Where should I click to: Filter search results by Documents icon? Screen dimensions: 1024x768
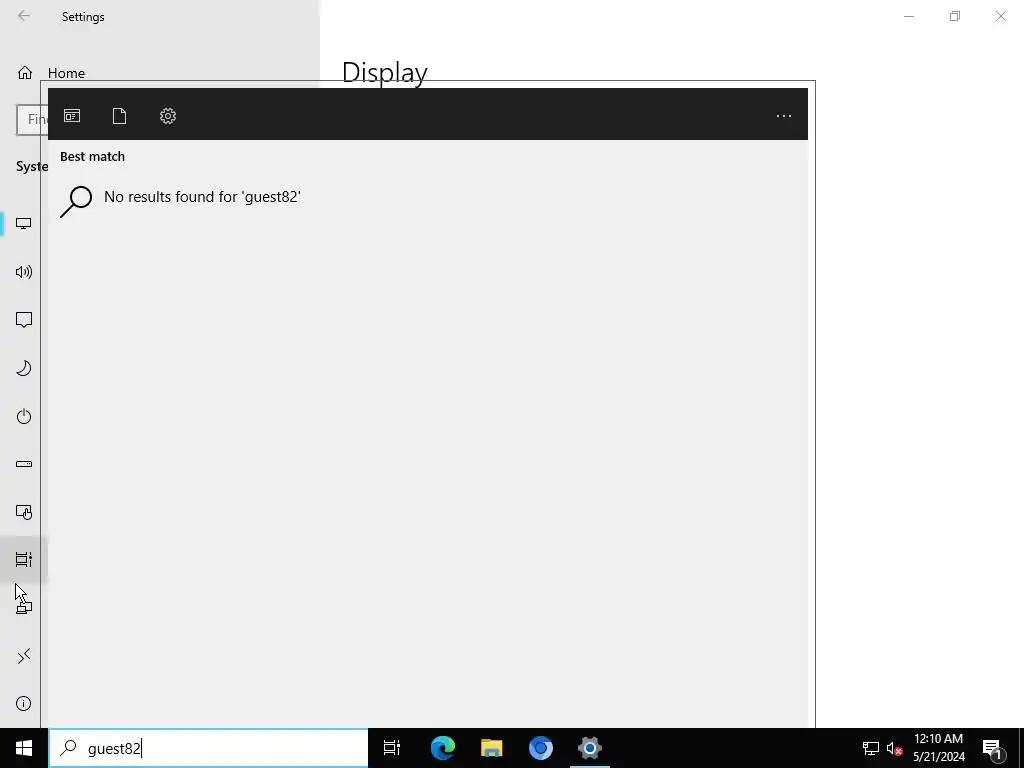coord(120,116)
